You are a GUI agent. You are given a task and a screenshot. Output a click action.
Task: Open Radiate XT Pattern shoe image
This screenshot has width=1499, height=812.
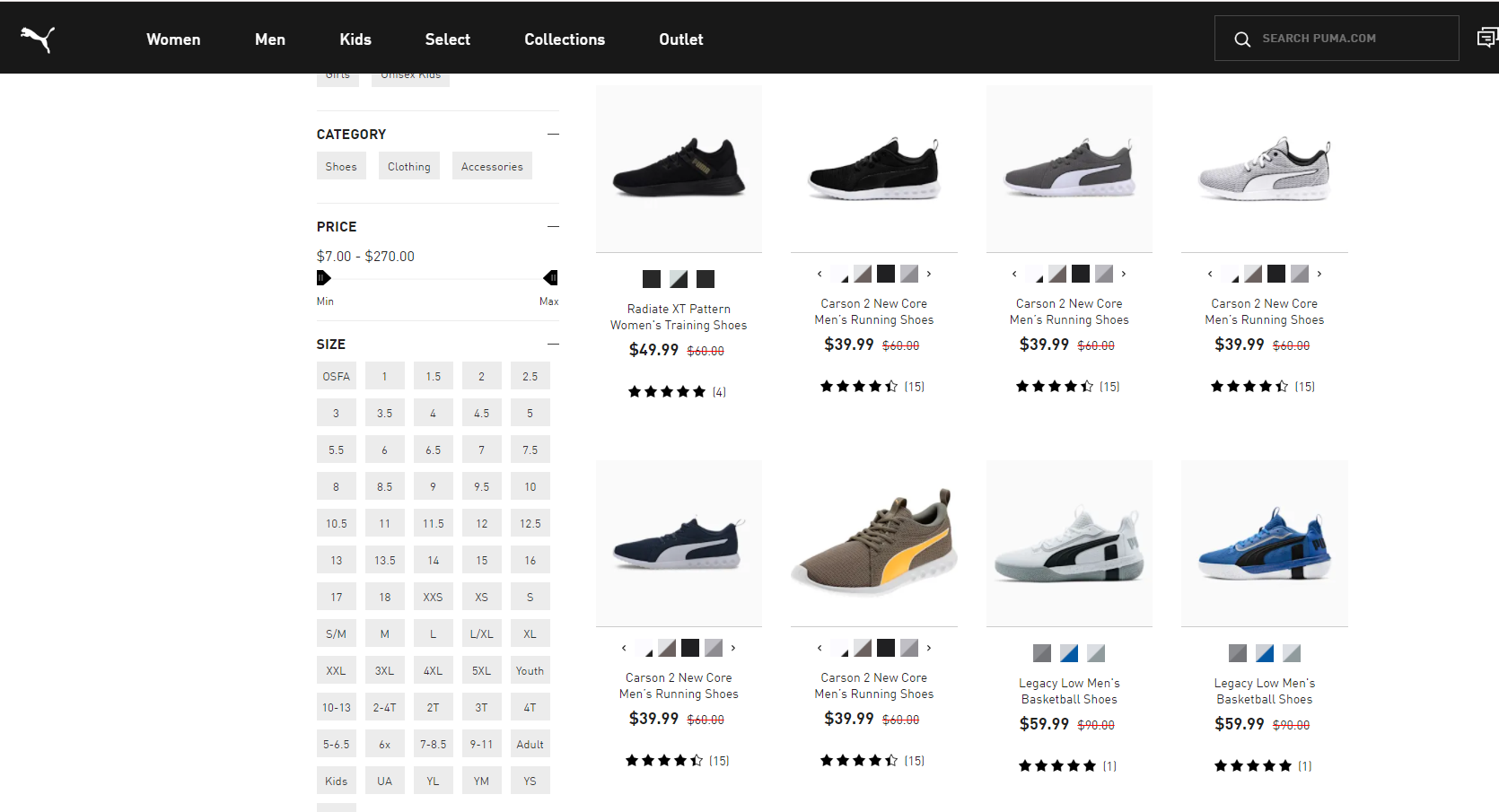[x=679, y=169]
